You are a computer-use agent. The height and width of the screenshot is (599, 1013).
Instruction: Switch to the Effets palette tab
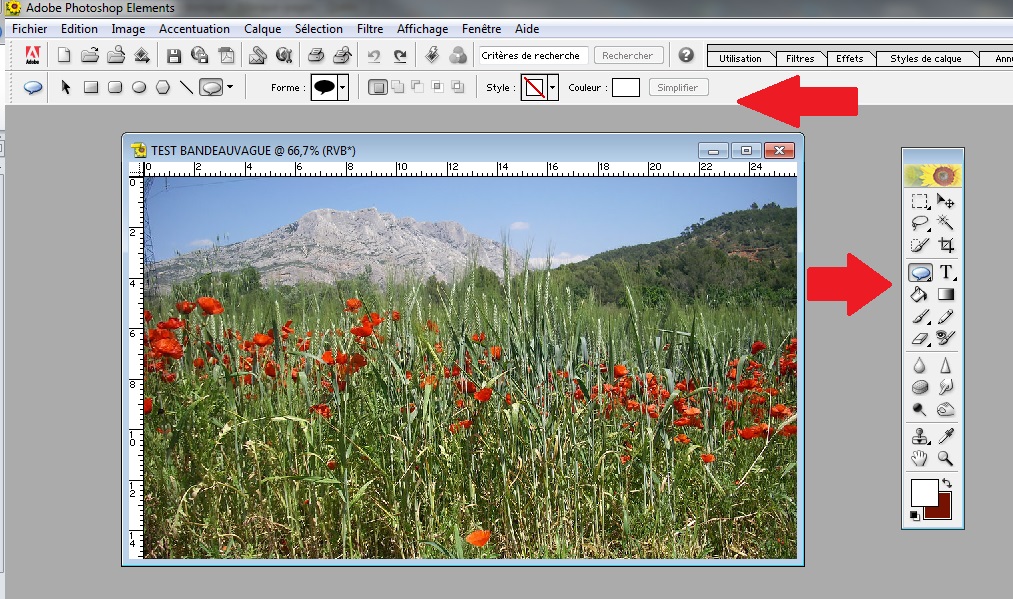(850, 58)
